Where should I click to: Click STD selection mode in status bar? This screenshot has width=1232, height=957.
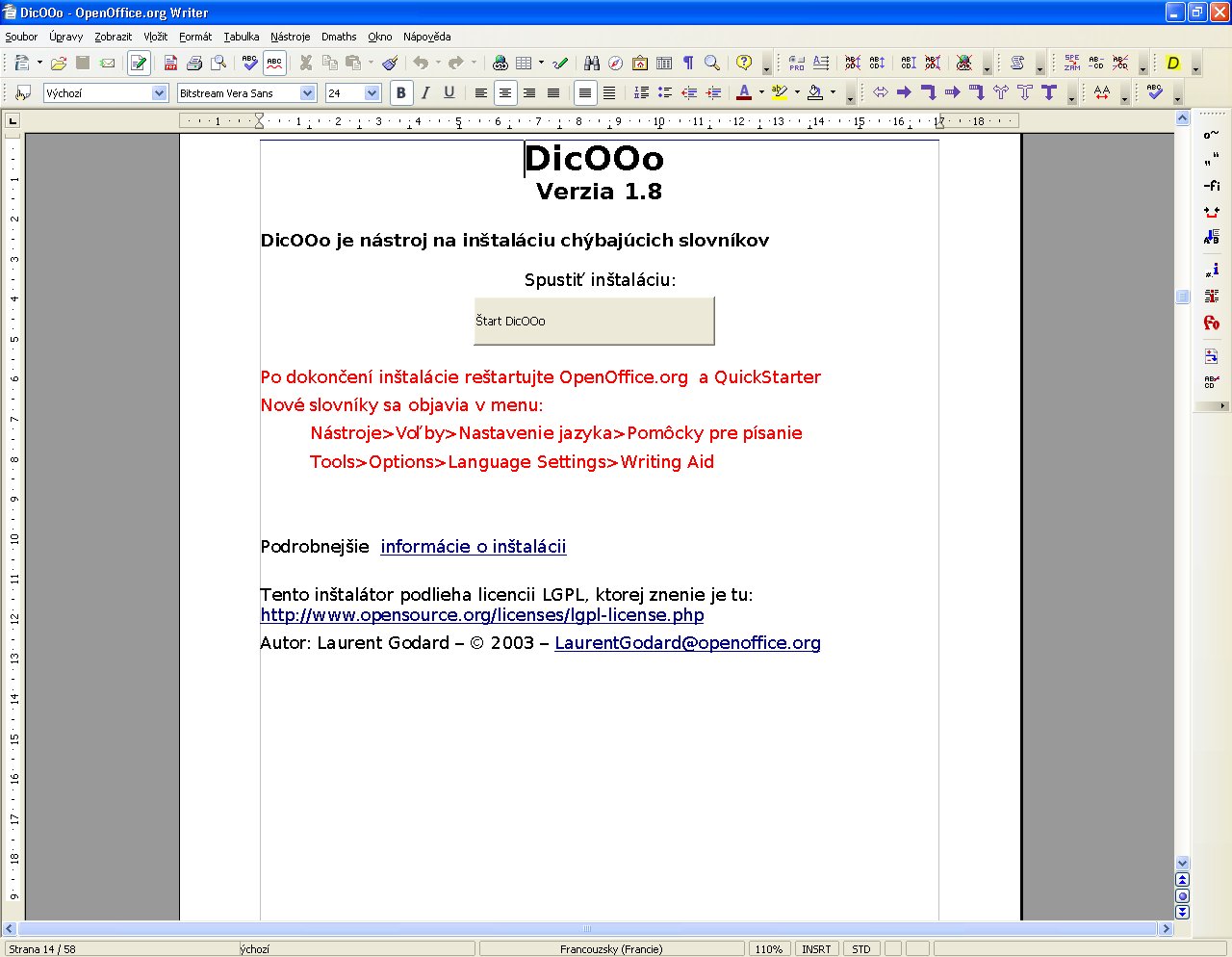[x=861, y=949]
